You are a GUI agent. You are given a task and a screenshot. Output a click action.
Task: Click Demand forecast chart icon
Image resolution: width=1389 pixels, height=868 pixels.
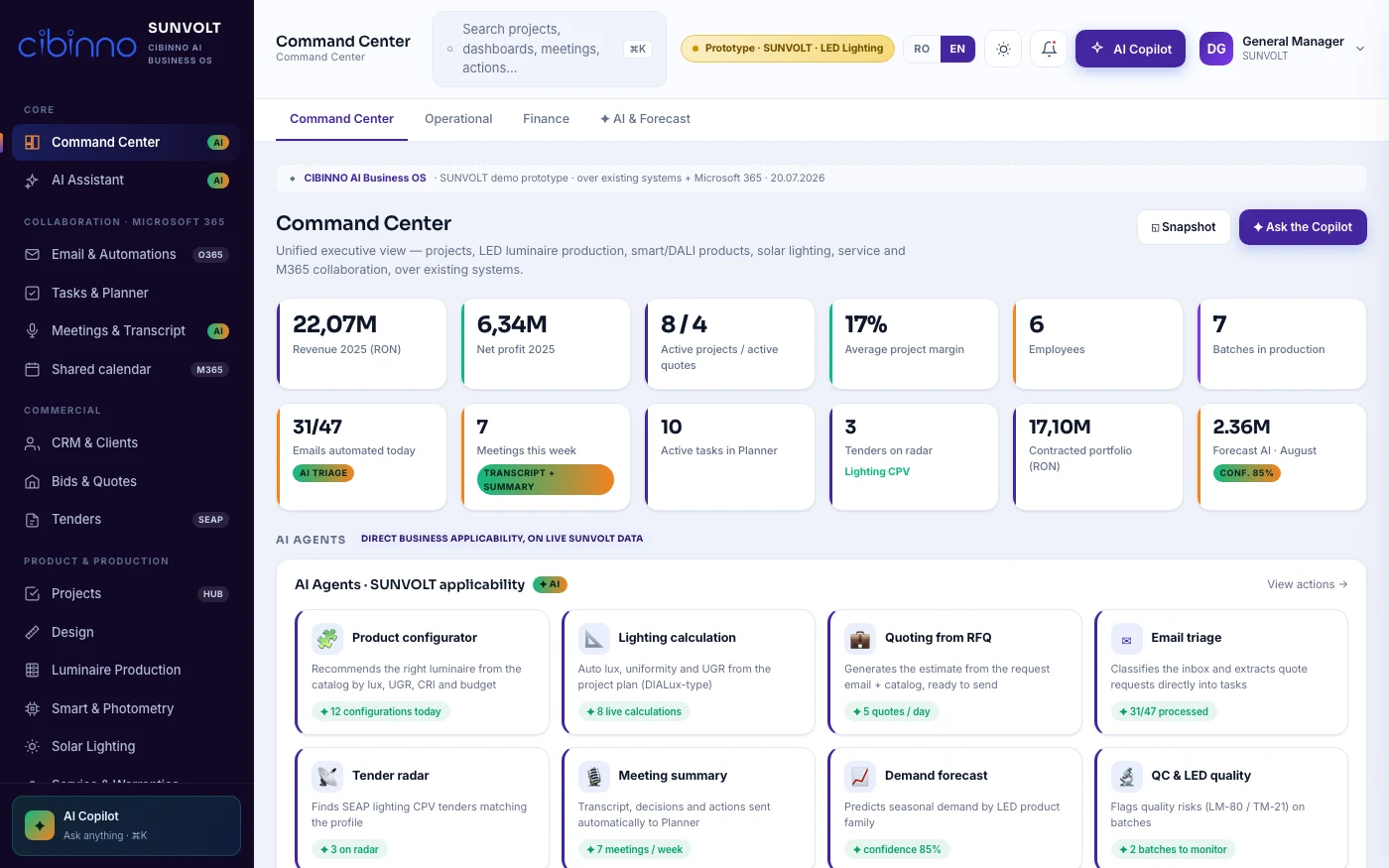[x=860, y=777]
